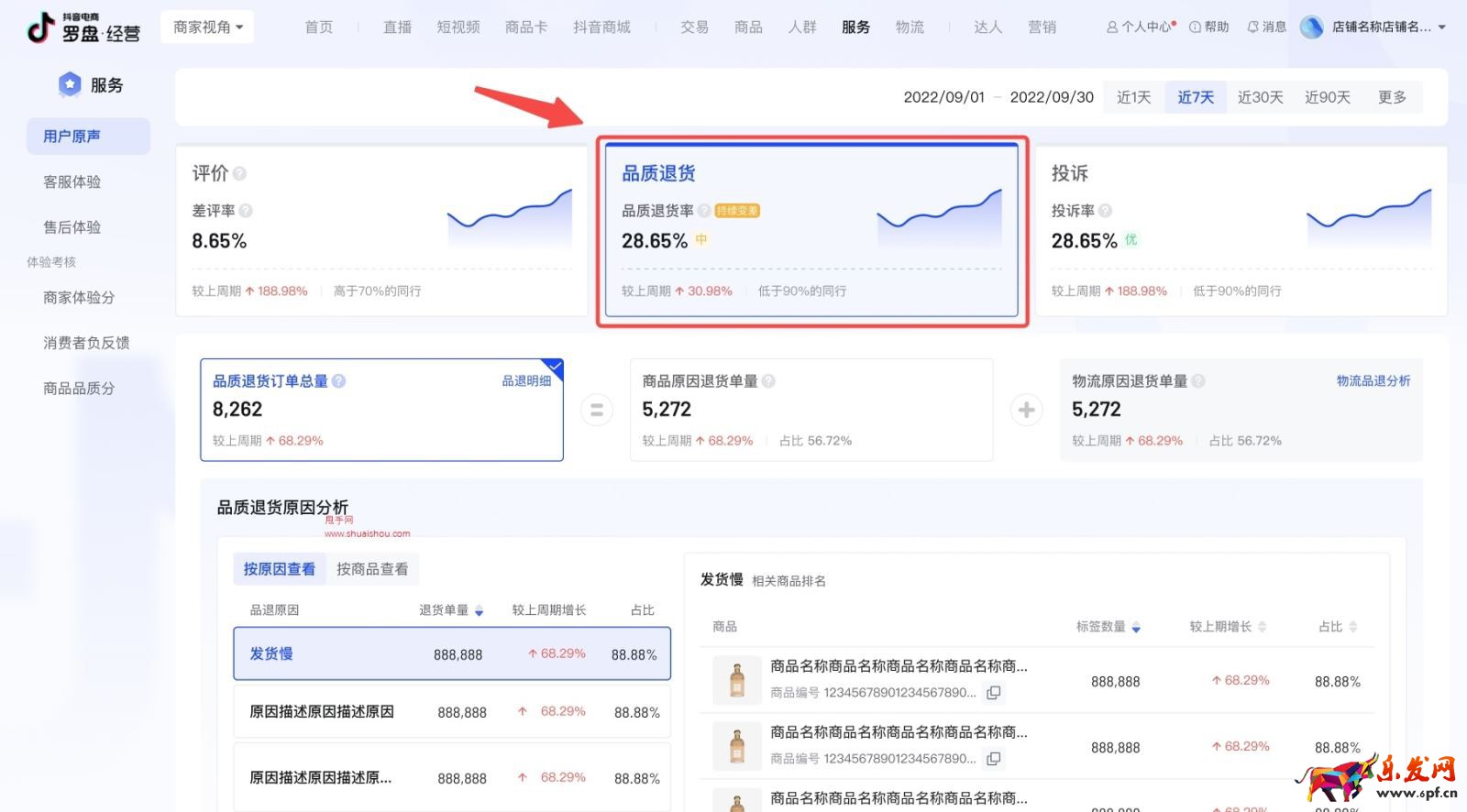Screen dimensions: 1467x812
Task: Open first product perfume thumbnail
Action: click(x=737, y=680)
